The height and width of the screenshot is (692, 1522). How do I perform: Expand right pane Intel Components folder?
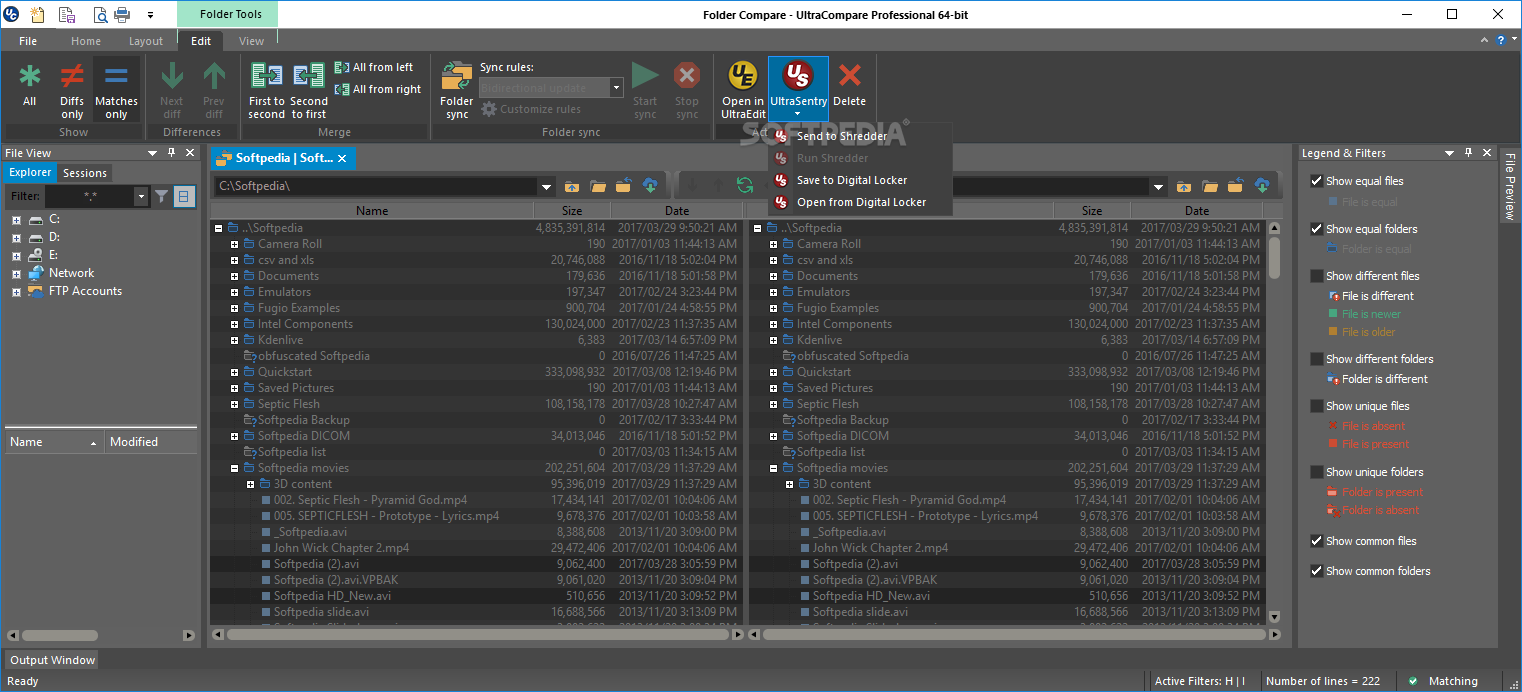tap(773, 324)
